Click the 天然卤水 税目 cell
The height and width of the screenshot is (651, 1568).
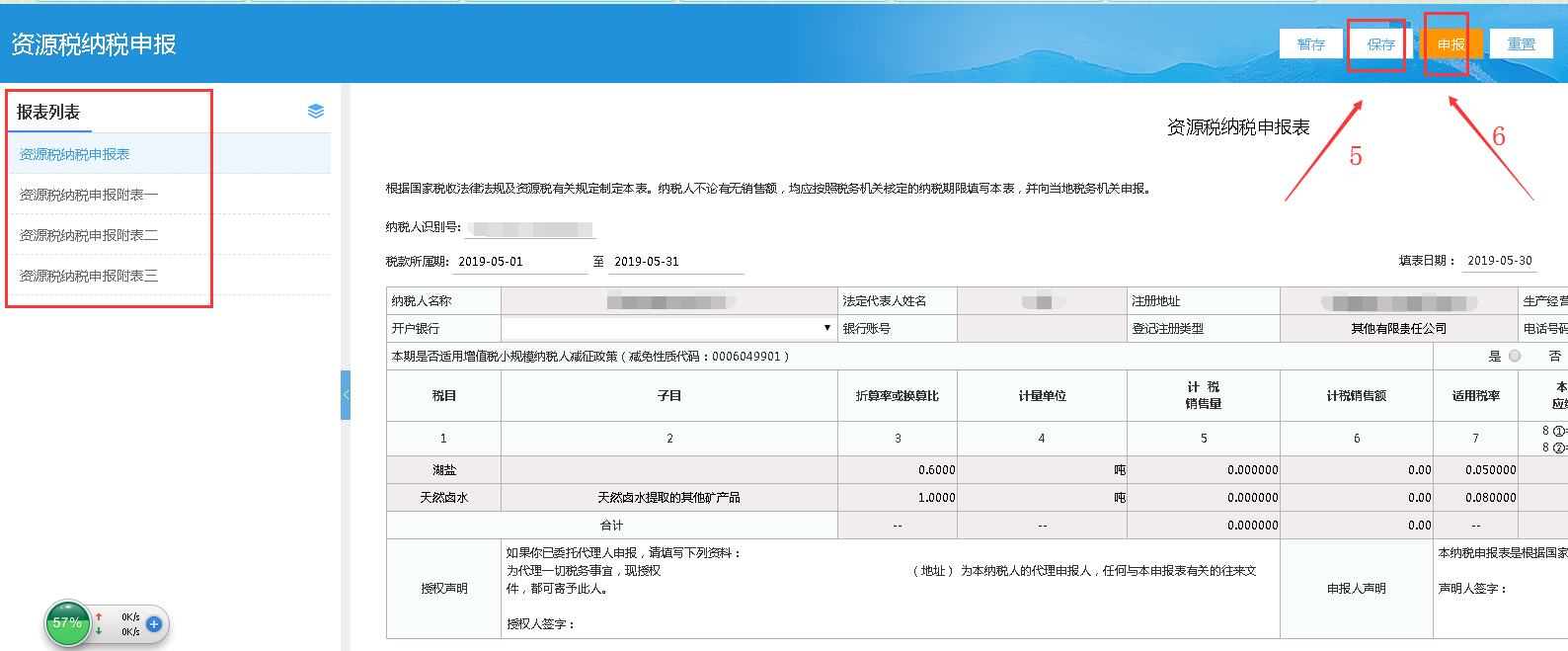444,498
